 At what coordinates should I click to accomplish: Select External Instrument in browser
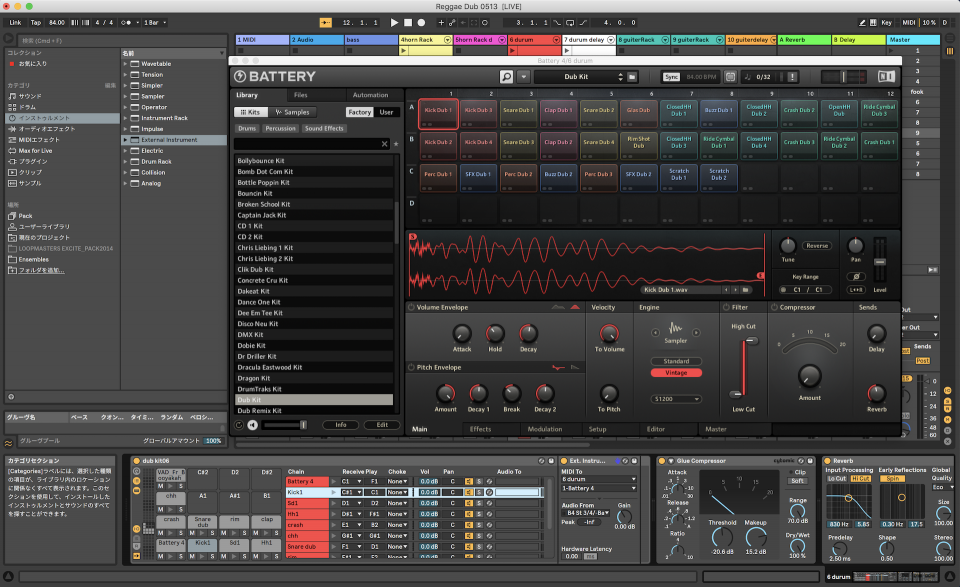(173, 140)
